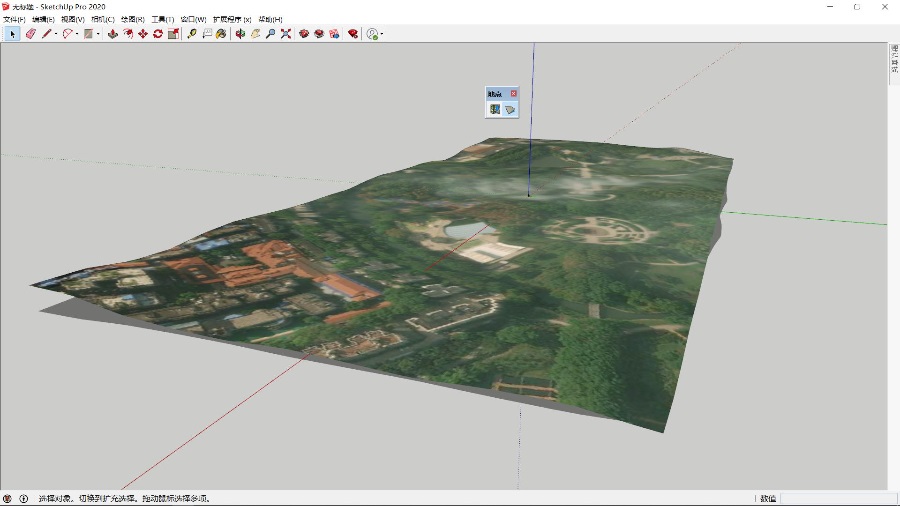Open the 3D Warehouse icon
This screenshot has height=506, width=900.
pos(304,34)
